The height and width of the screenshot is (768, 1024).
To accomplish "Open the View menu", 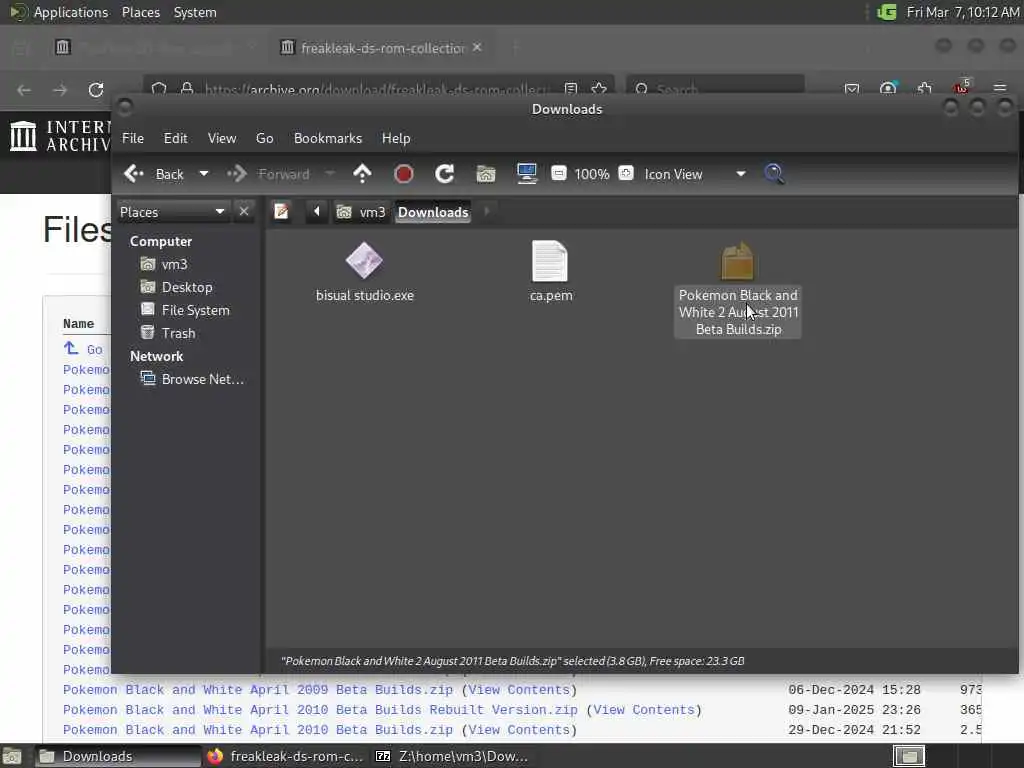I will click(222, 138).
